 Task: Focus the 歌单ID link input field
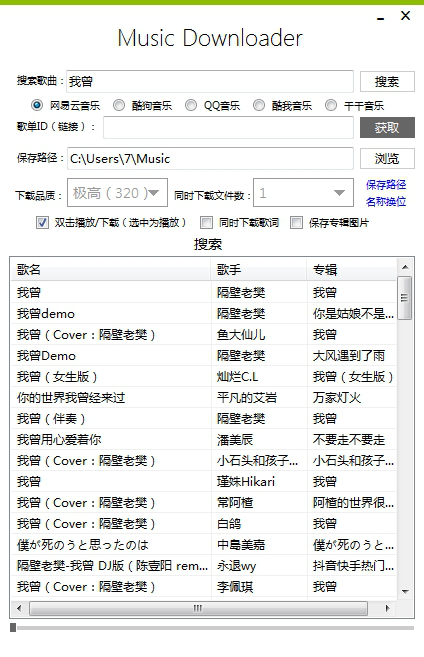point(228,127)
